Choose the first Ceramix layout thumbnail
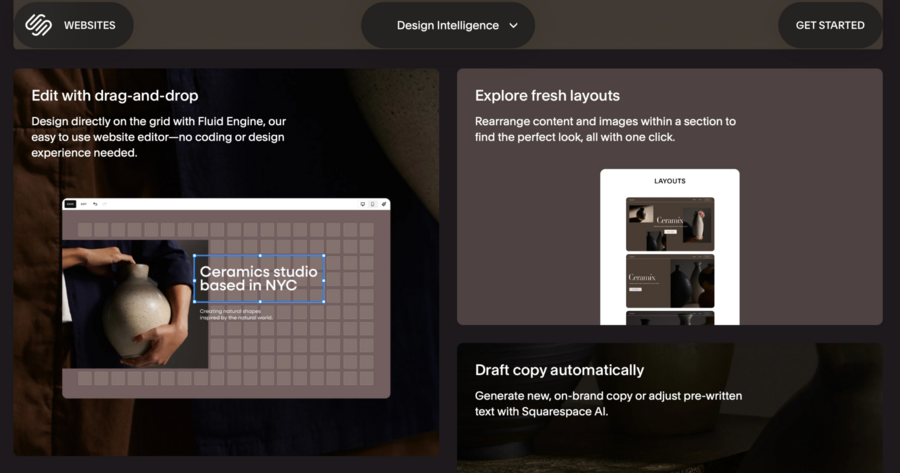 [x=670, y=224]
